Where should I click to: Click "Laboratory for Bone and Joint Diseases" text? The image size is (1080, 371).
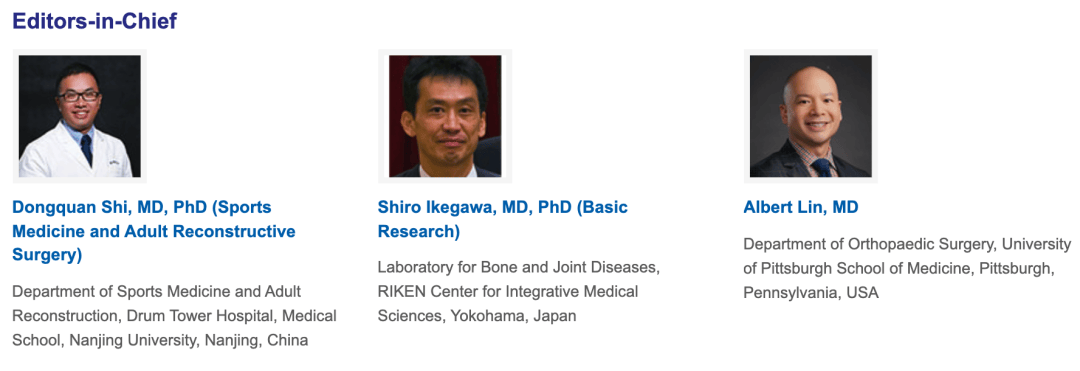coord(519,267)
